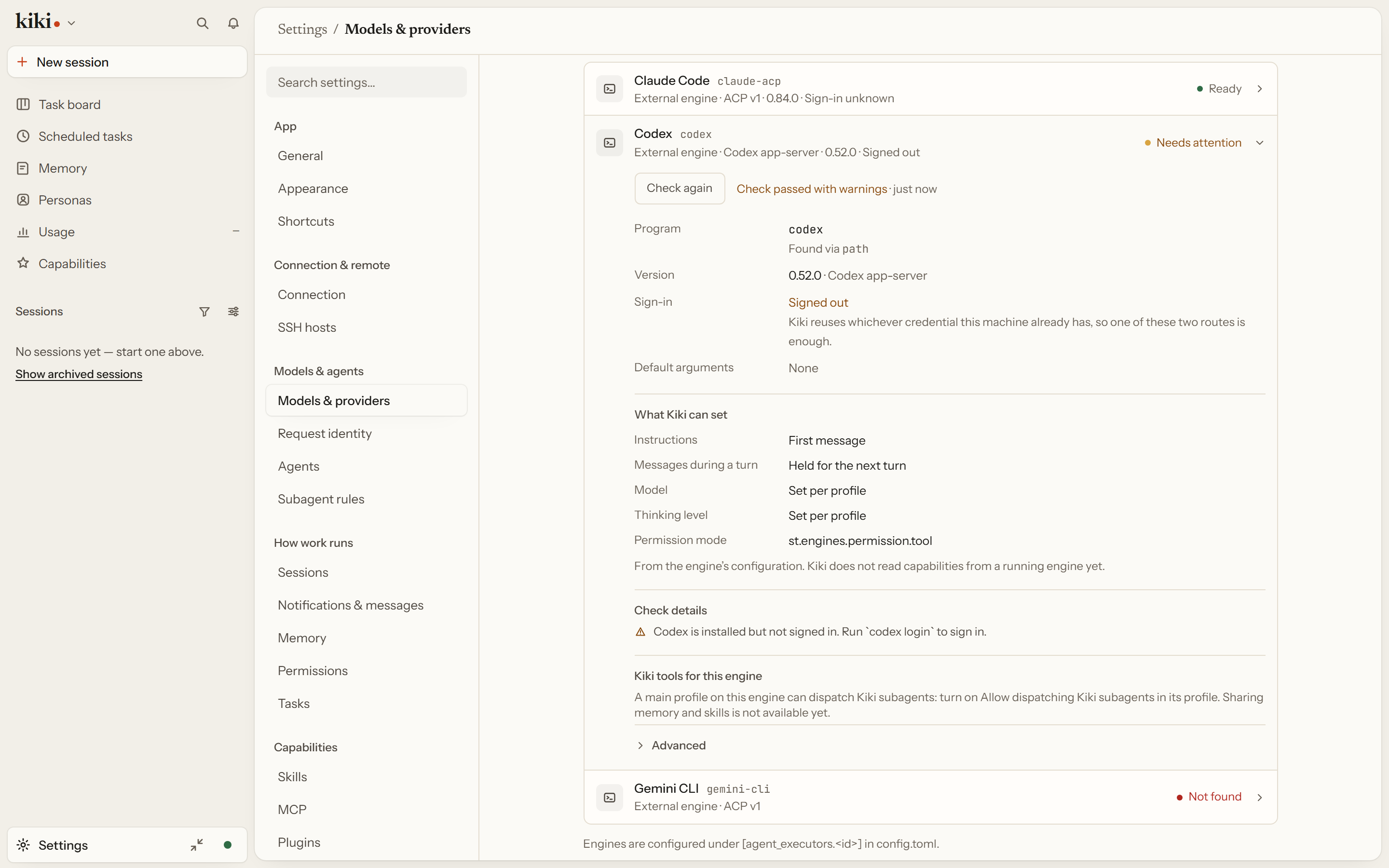The height and width of the screenshot is (868, 1389).
Task: Open Appearance settings
Action: [366, 188]
